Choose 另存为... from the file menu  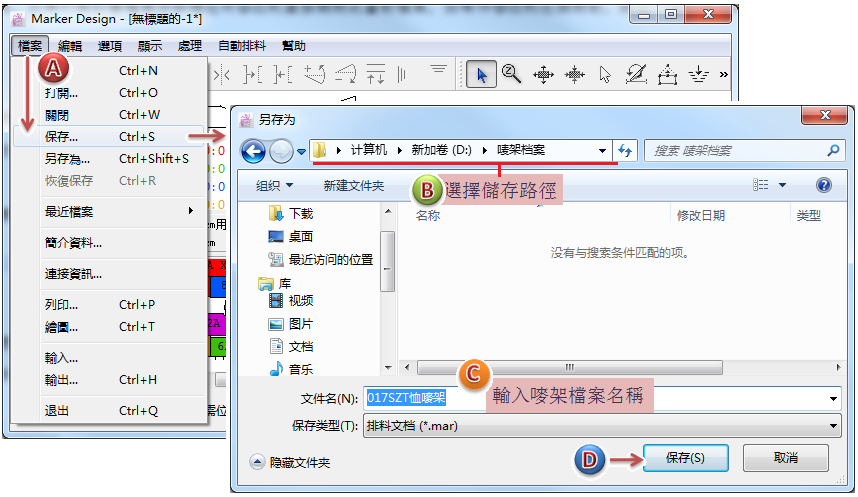point(67,159)
